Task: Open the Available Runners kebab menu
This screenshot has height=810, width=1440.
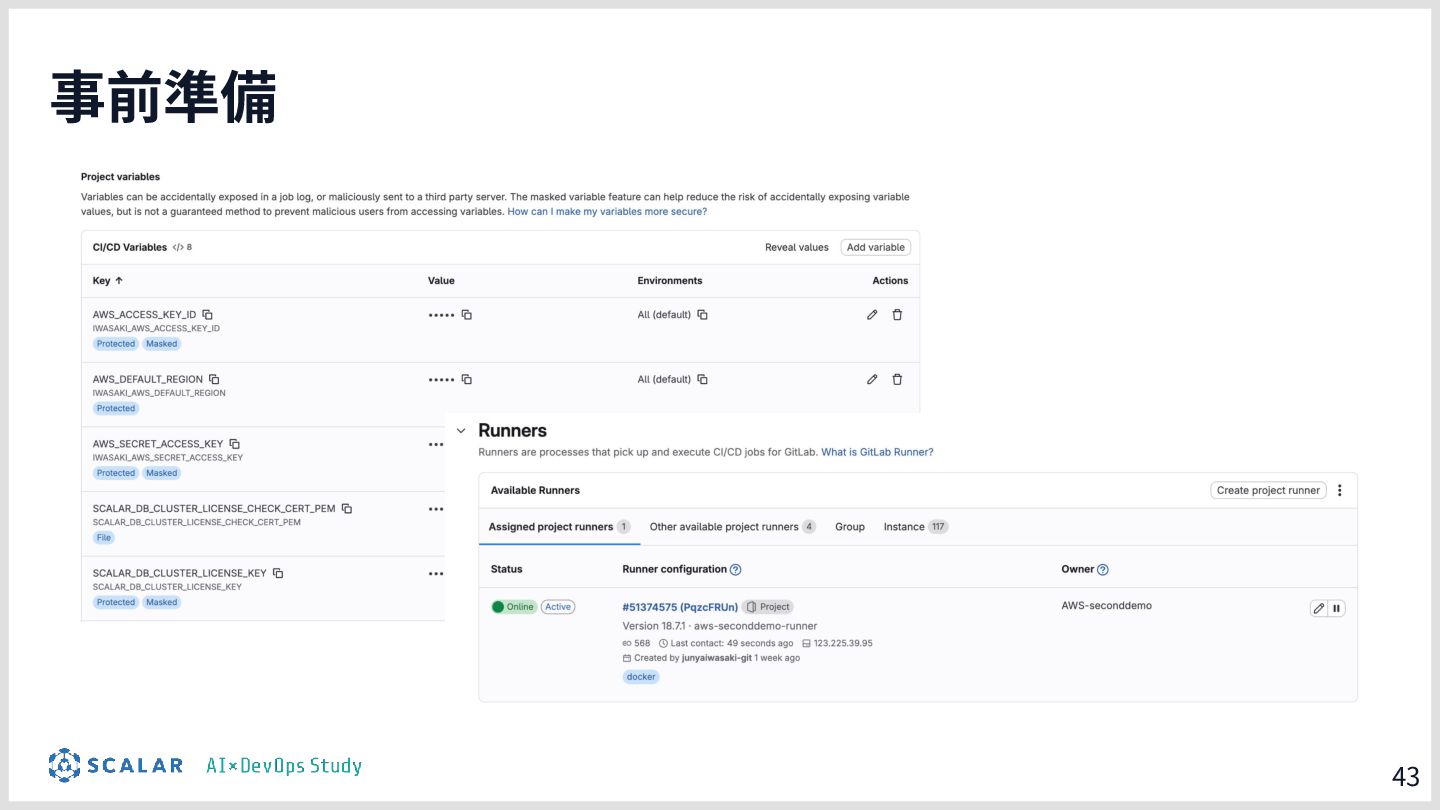Action: click(x=1340, y=491)
